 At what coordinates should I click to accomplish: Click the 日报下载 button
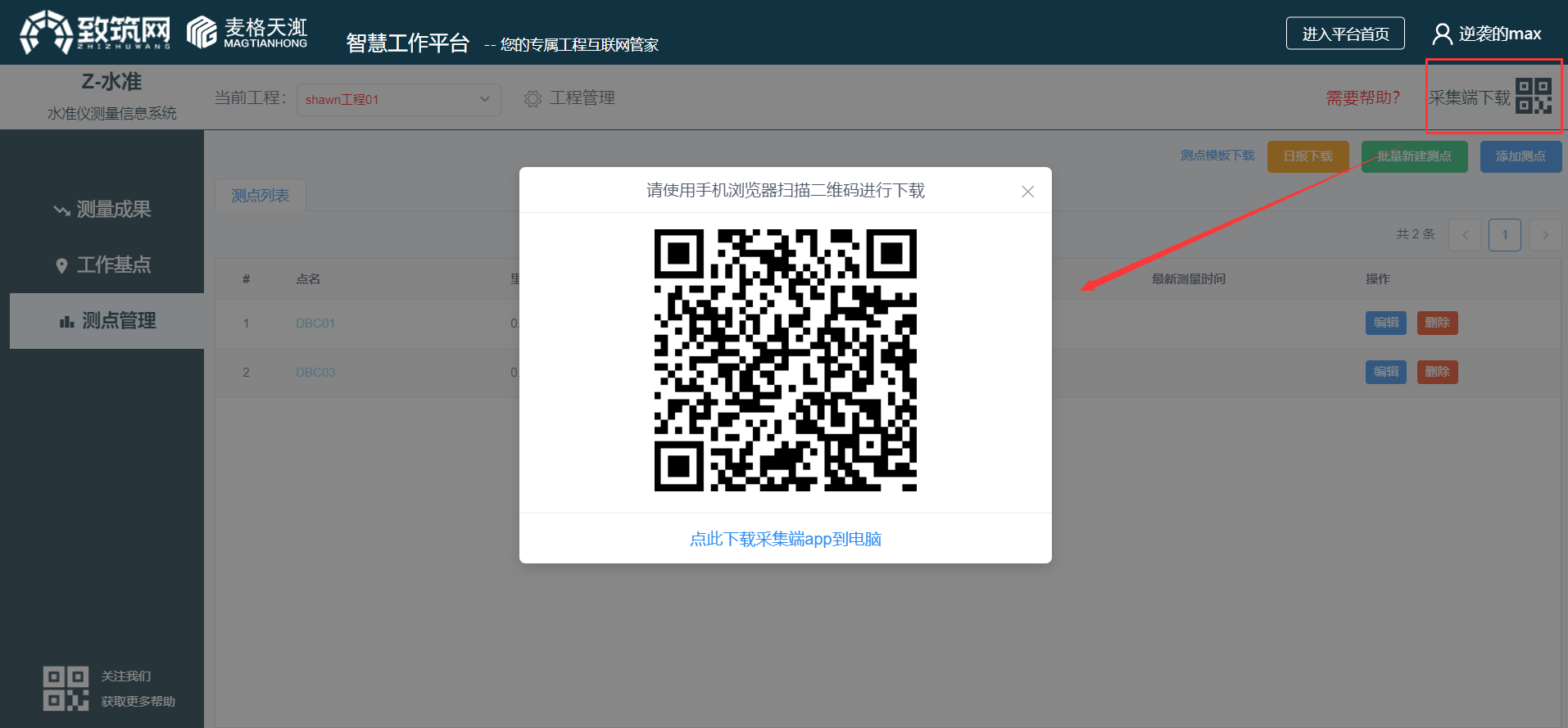point(1308,156)
